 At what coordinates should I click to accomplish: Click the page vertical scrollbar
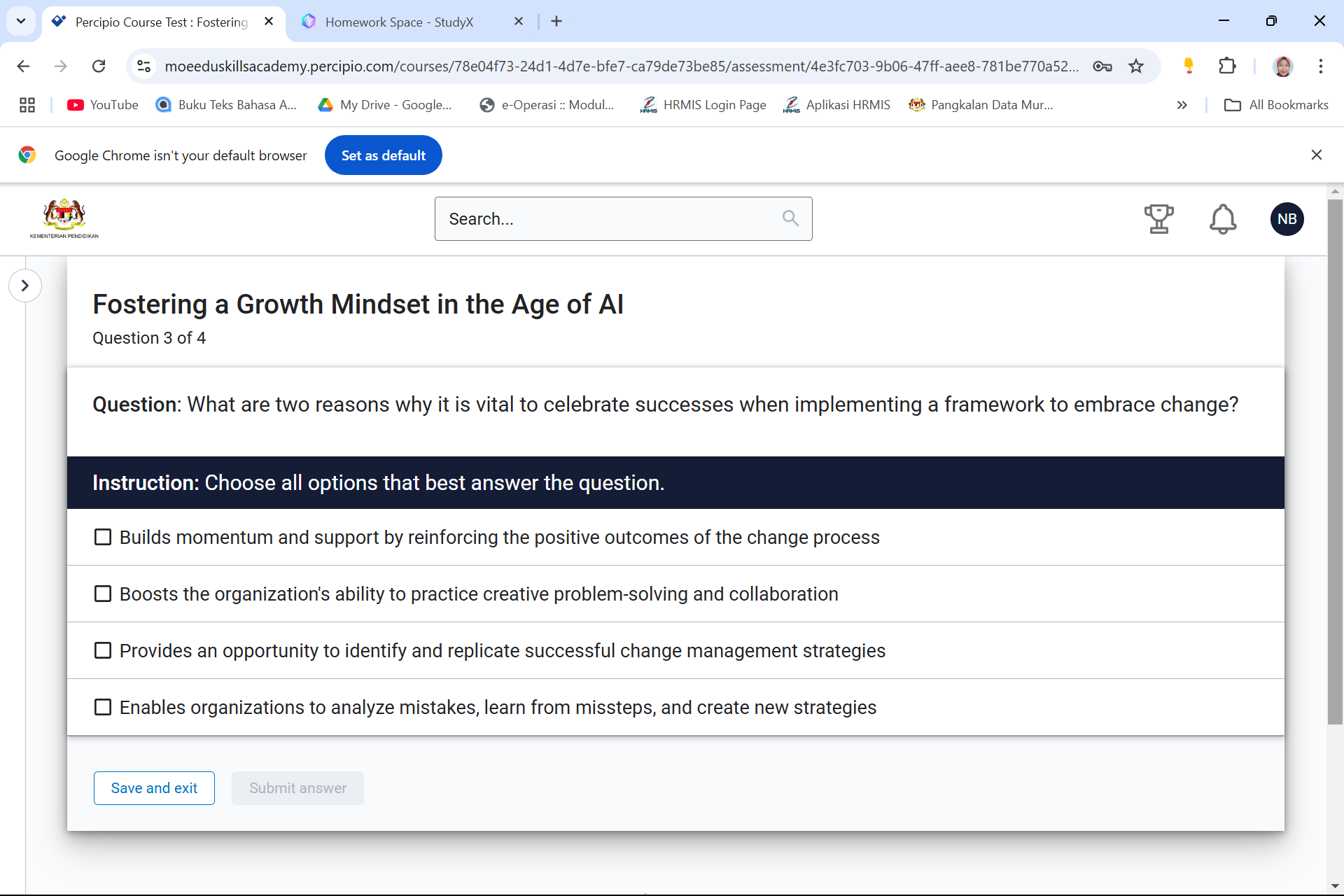pos(1335,462)
